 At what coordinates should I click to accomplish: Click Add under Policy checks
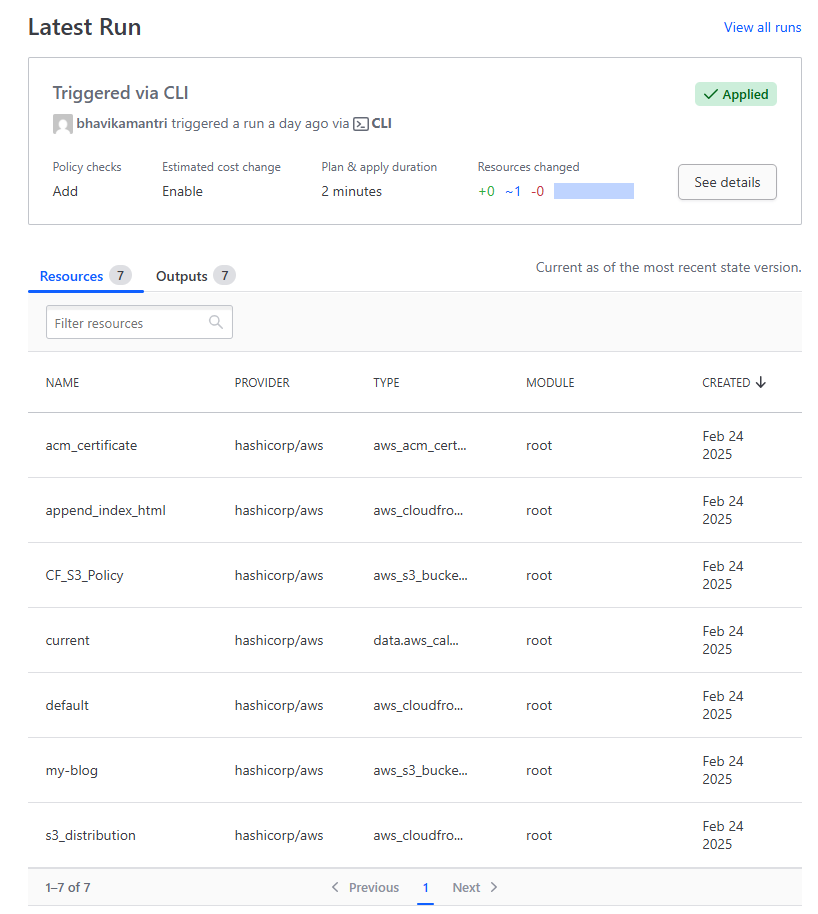65,191
